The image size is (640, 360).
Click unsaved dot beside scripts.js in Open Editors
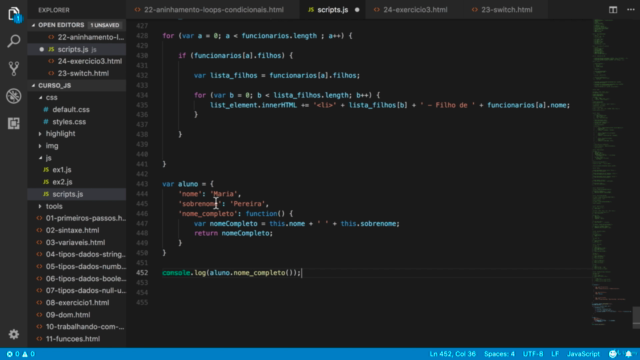pyautogui.click(x=41, y=49)
